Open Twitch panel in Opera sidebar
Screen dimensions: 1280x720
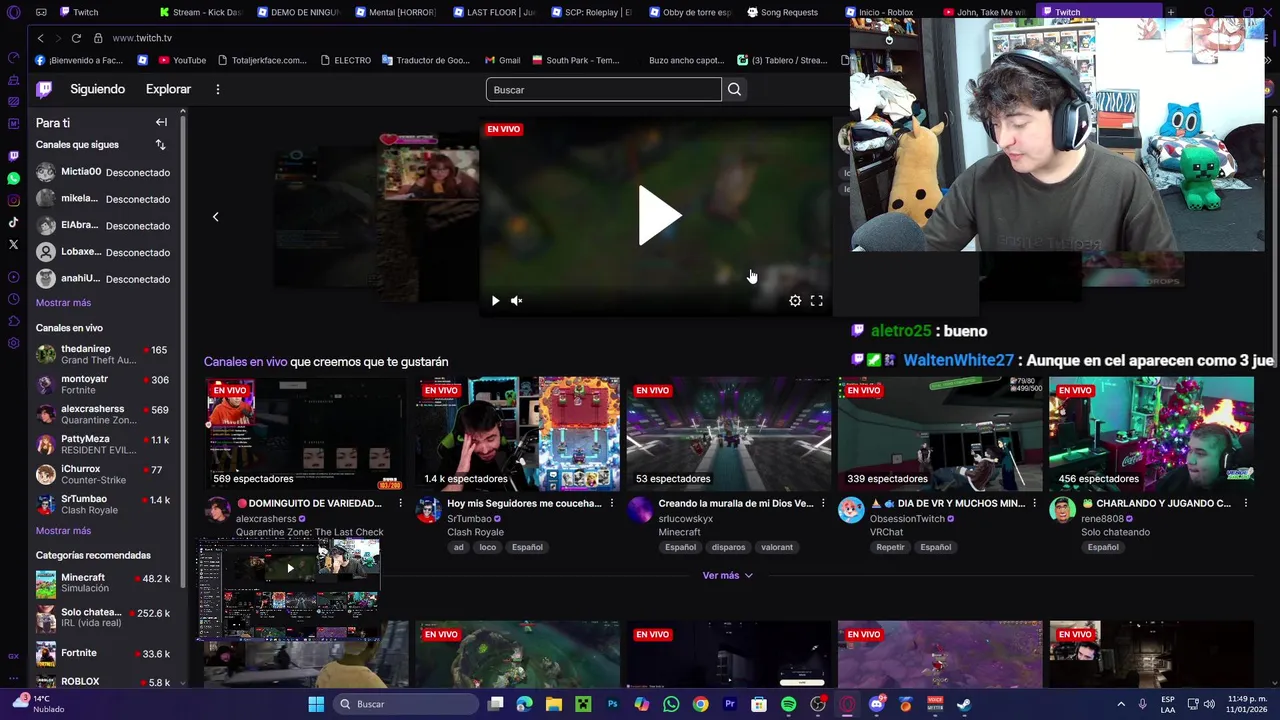[13, 156]
